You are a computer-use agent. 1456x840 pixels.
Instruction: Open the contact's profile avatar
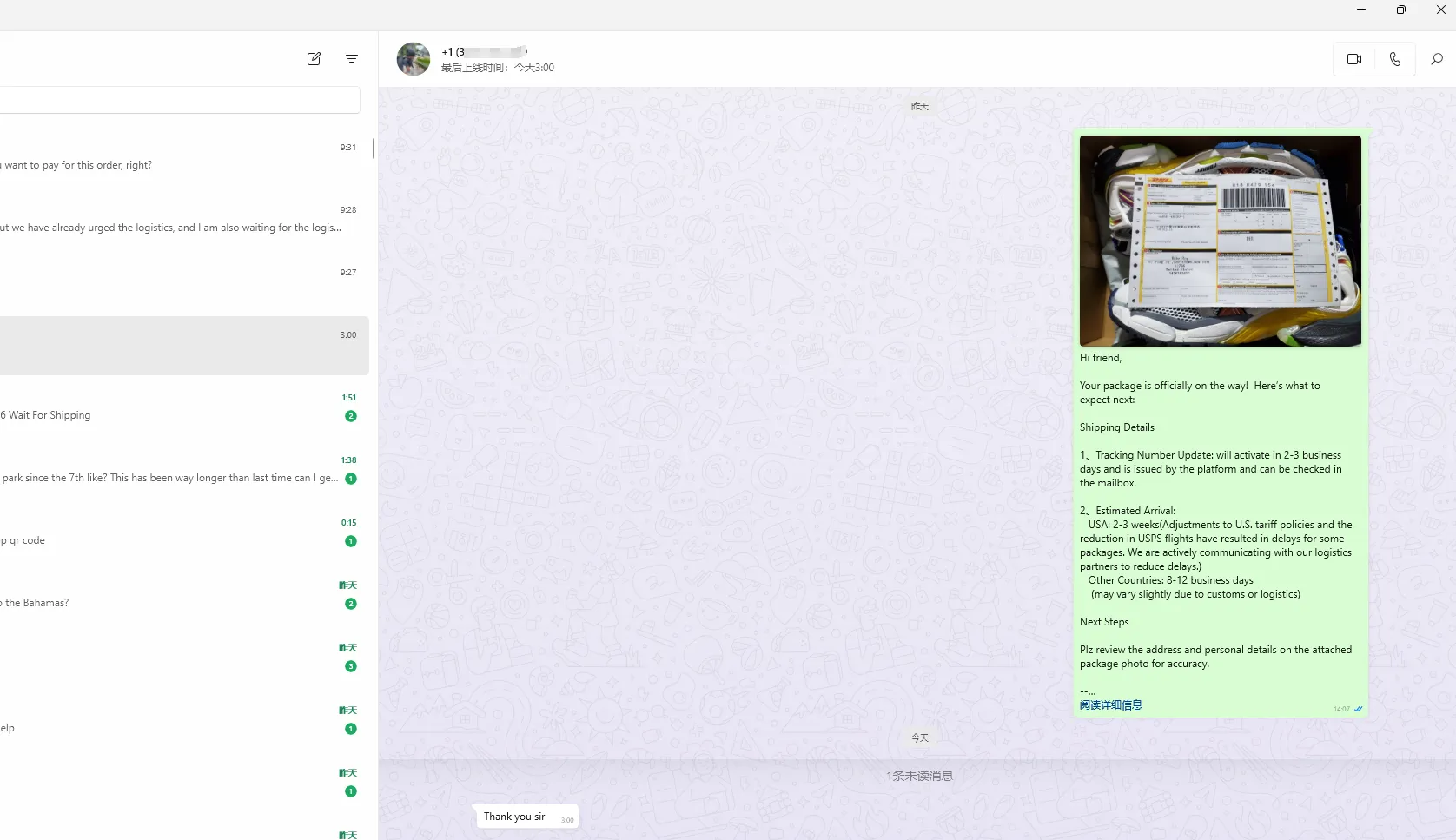pos(414,59)
